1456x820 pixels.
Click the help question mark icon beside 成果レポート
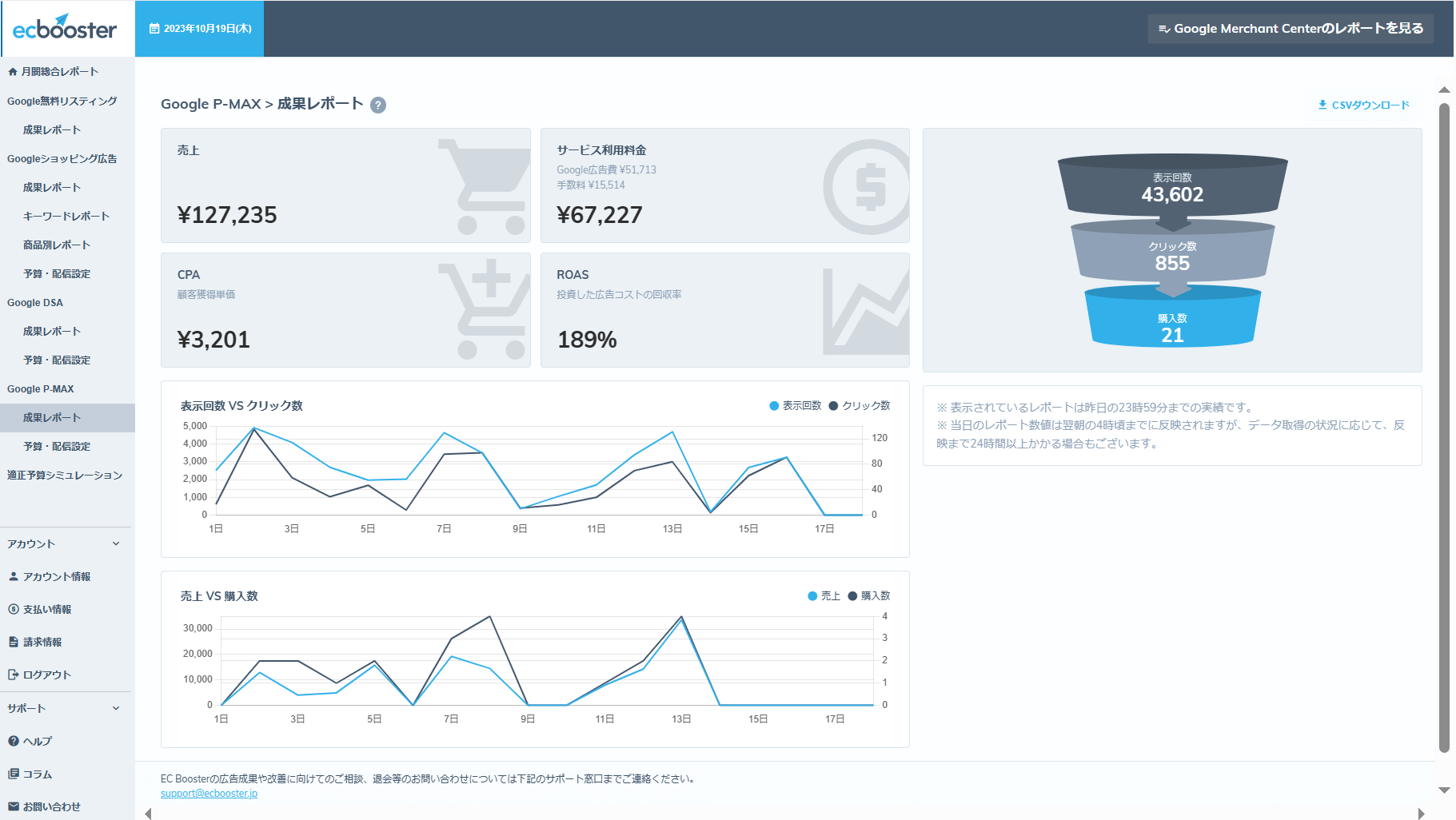click(378, 105)
